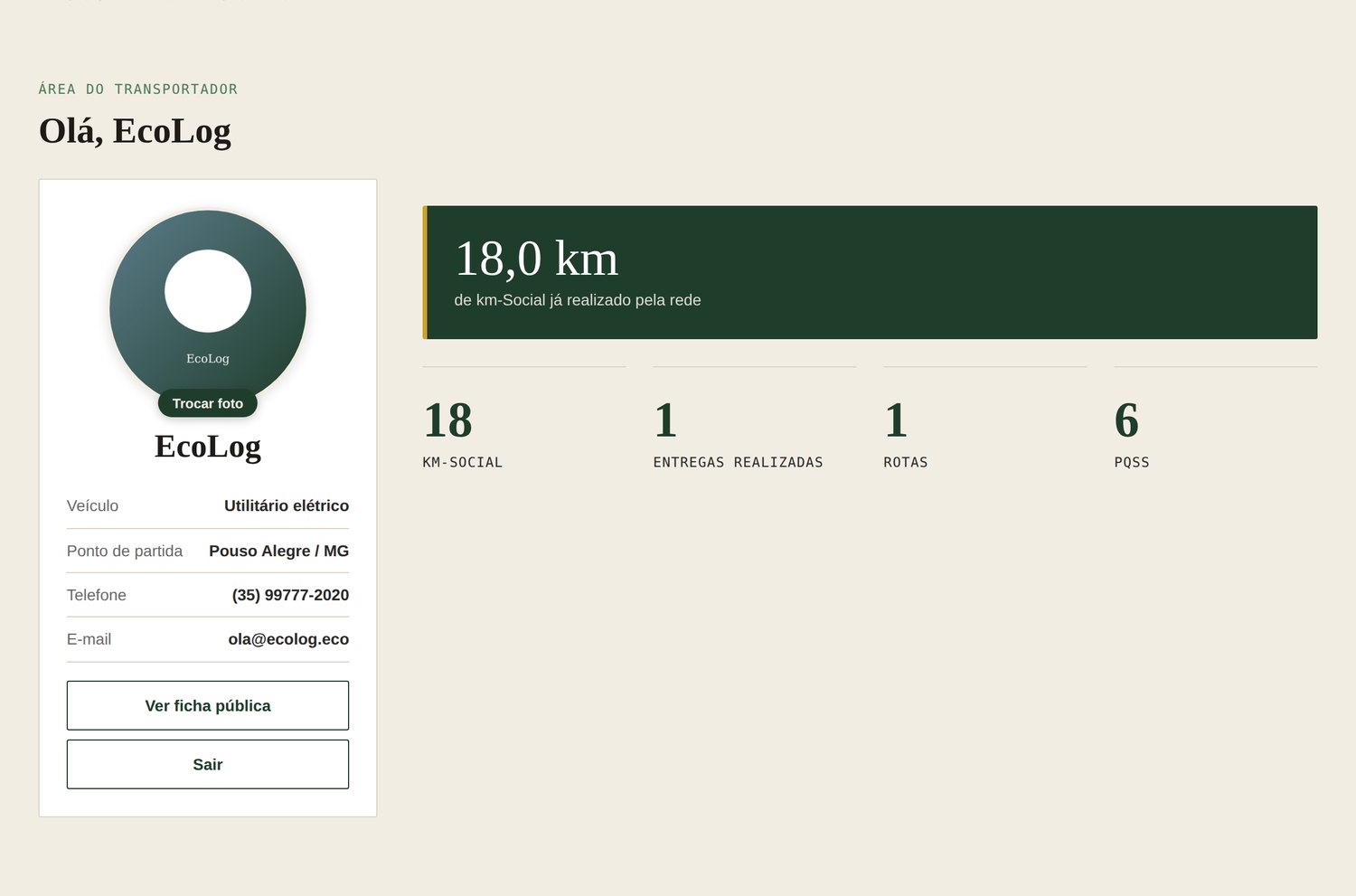The image size is (1356, 896).
Task: Click the 'ENTREGAS REALIZADAS' stat label
Action: (x=738, y=462)
